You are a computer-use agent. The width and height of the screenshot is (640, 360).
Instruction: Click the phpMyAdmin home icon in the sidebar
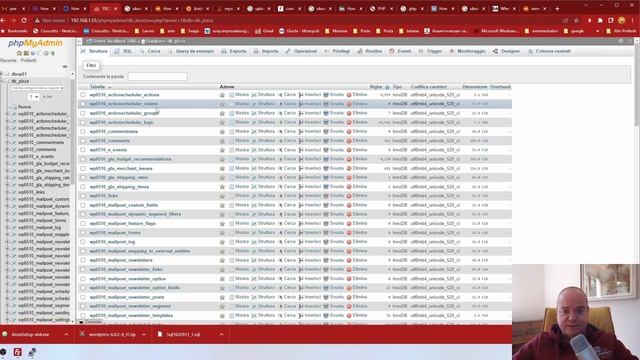tap(19, 53)
